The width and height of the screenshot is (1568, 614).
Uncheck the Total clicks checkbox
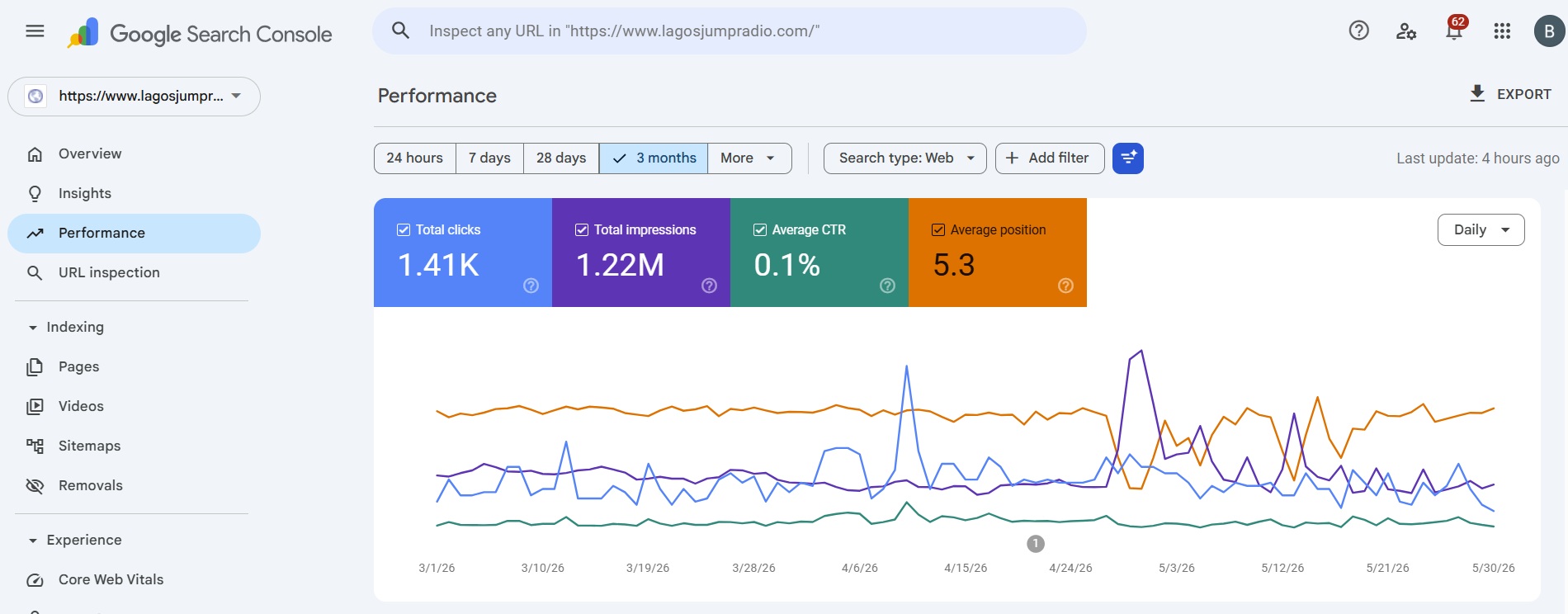tap(404, 230)
